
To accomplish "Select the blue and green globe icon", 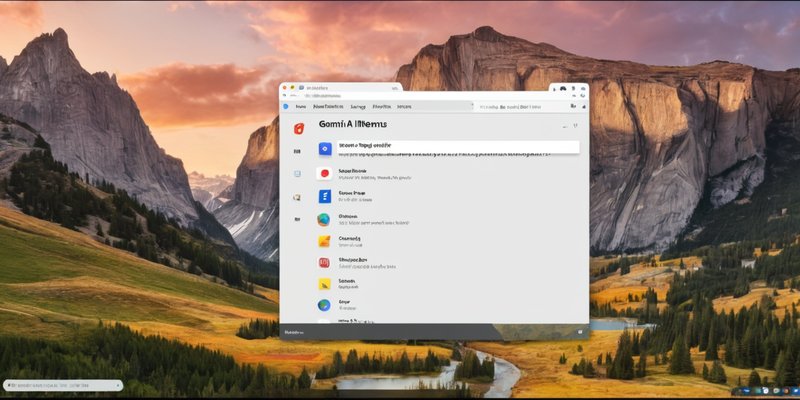I will pyautogui.click(x=323, y=305).
